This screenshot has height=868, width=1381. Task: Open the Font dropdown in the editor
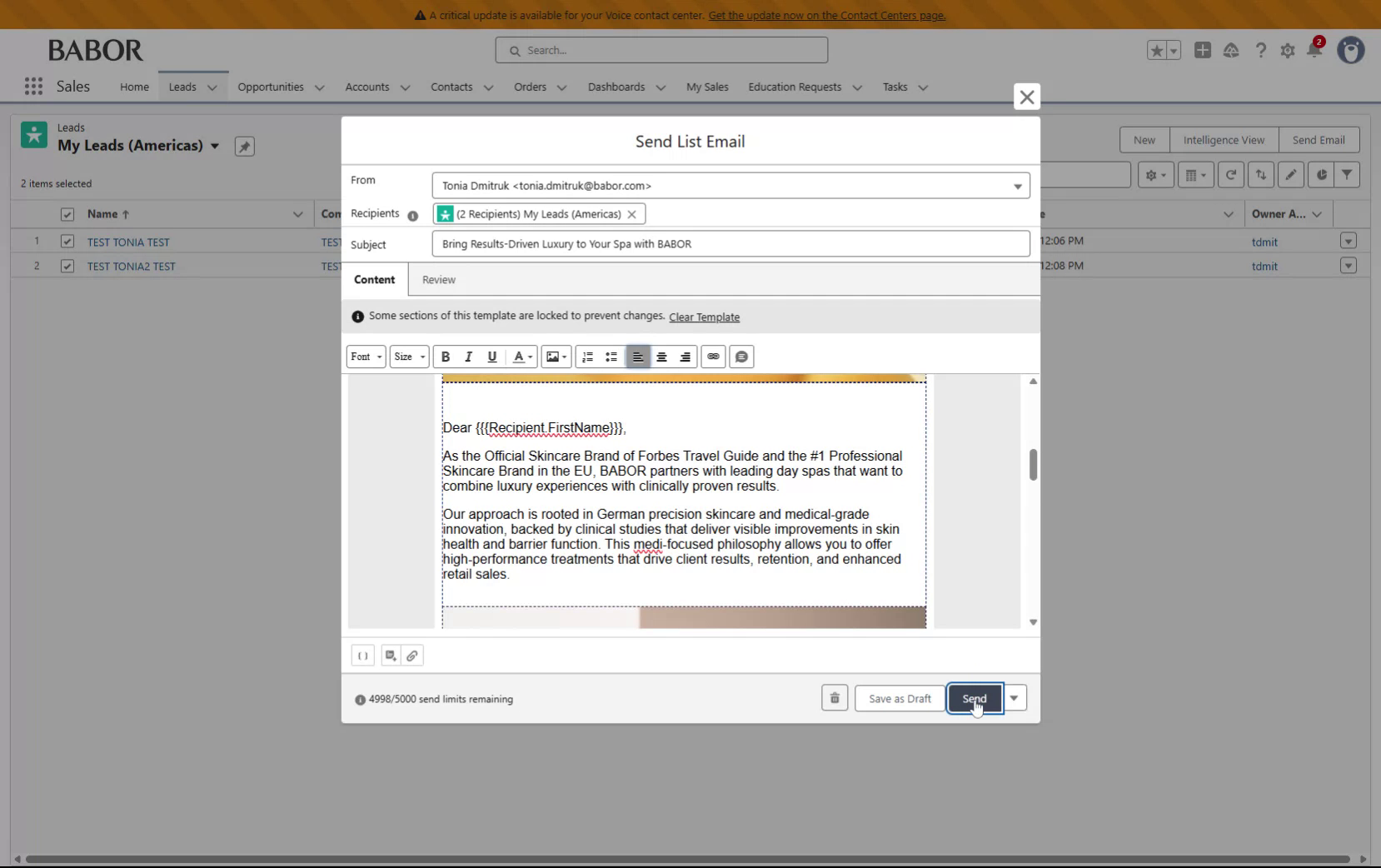click(366, 357)
